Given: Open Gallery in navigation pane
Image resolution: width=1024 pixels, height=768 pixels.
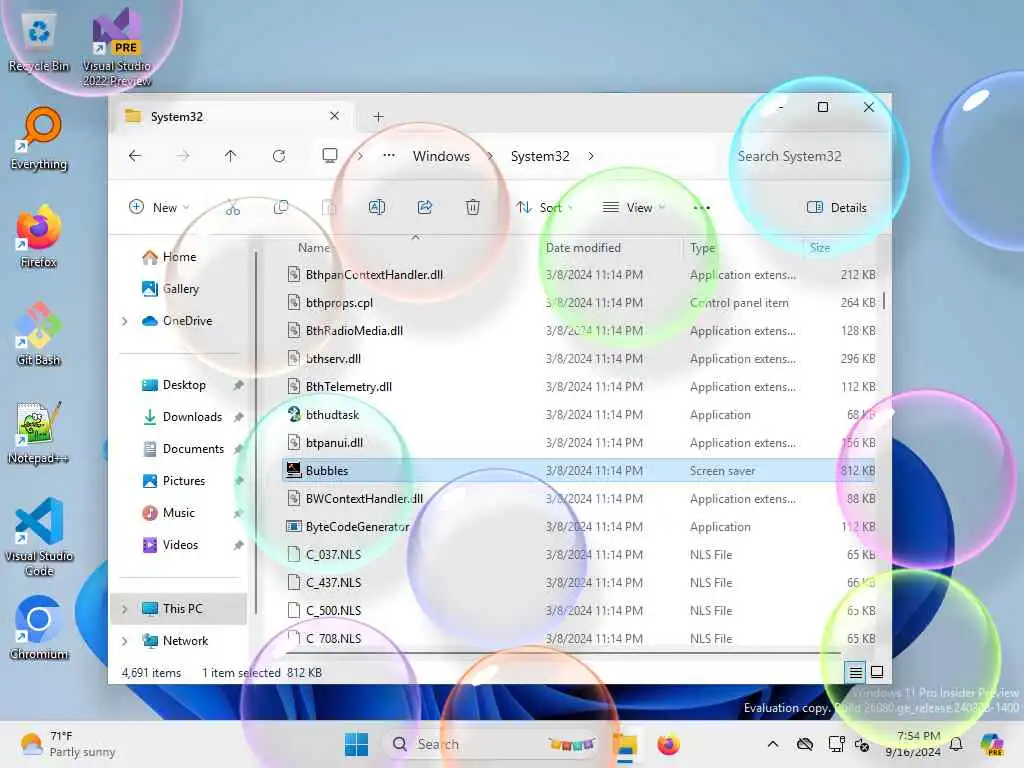Looking at the screenshot, I should (x=170, y=289).
